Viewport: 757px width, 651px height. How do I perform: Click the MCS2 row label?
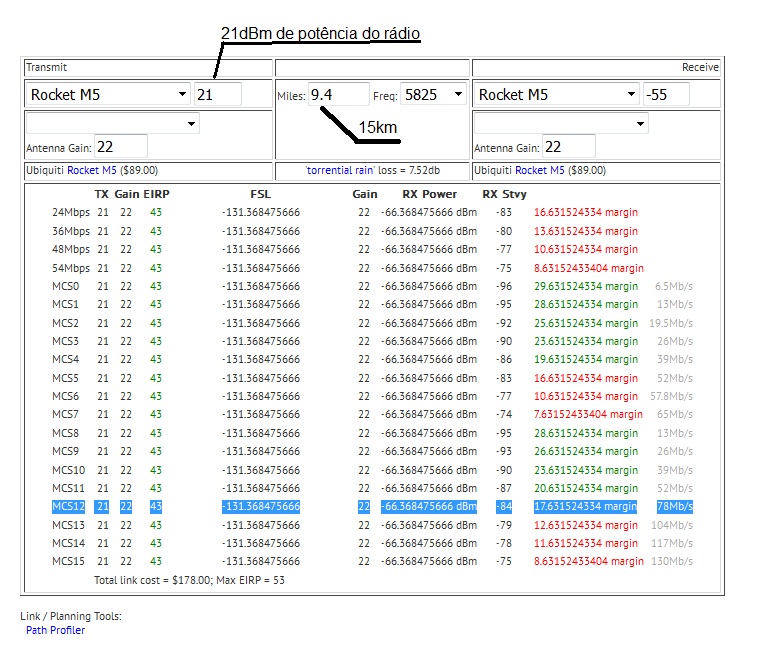pos(66,323)
